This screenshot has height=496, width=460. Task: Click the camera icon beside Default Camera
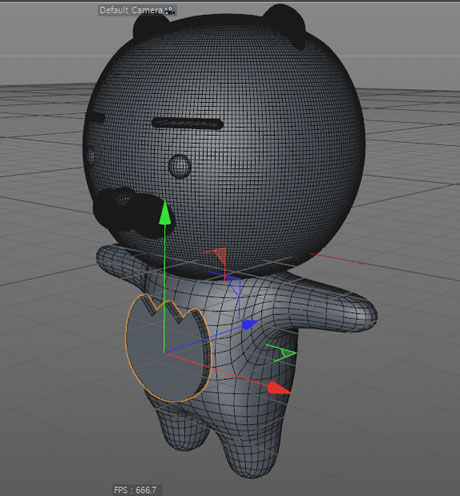click(170, 11)
